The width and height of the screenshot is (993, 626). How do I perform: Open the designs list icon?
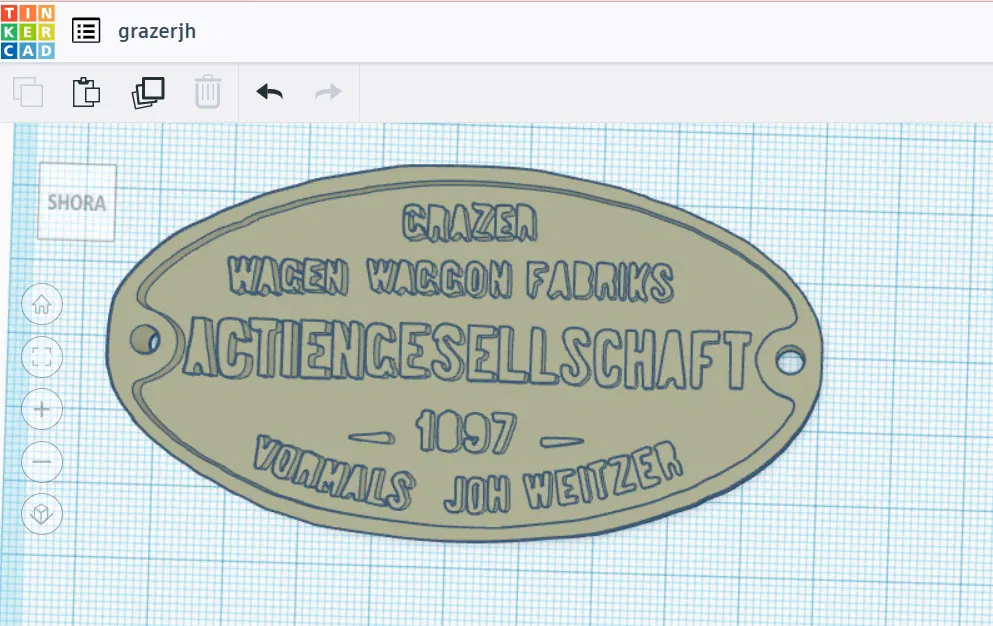(86, 31)
